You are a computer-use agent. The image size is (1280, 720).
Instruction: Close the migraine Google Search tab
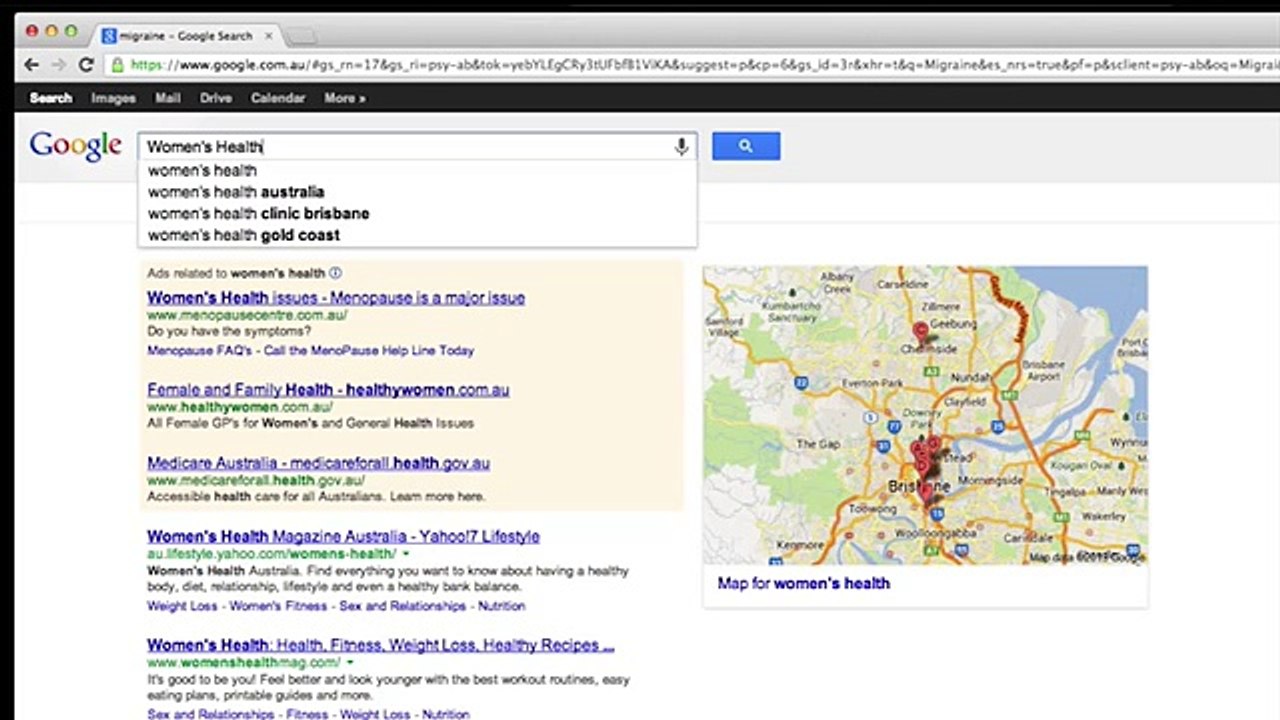coord(268,36)
